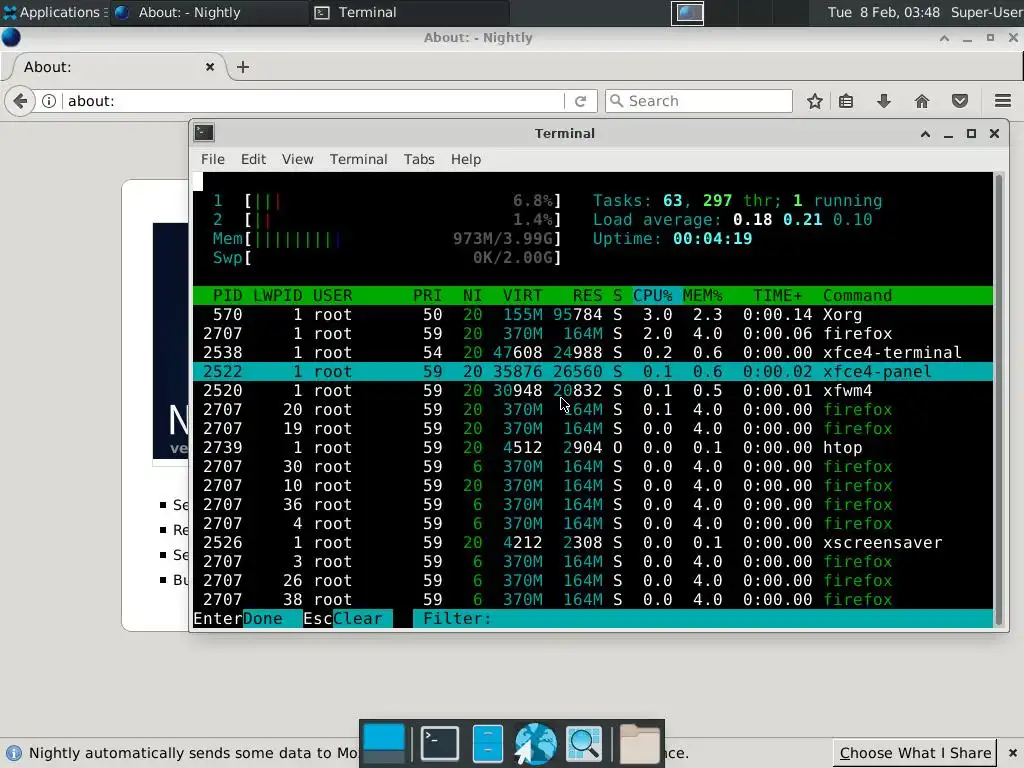Click Choose What I Share button
Viewport: 1024px width, 768px height.
pyautogui.click(x=915, y=753)
